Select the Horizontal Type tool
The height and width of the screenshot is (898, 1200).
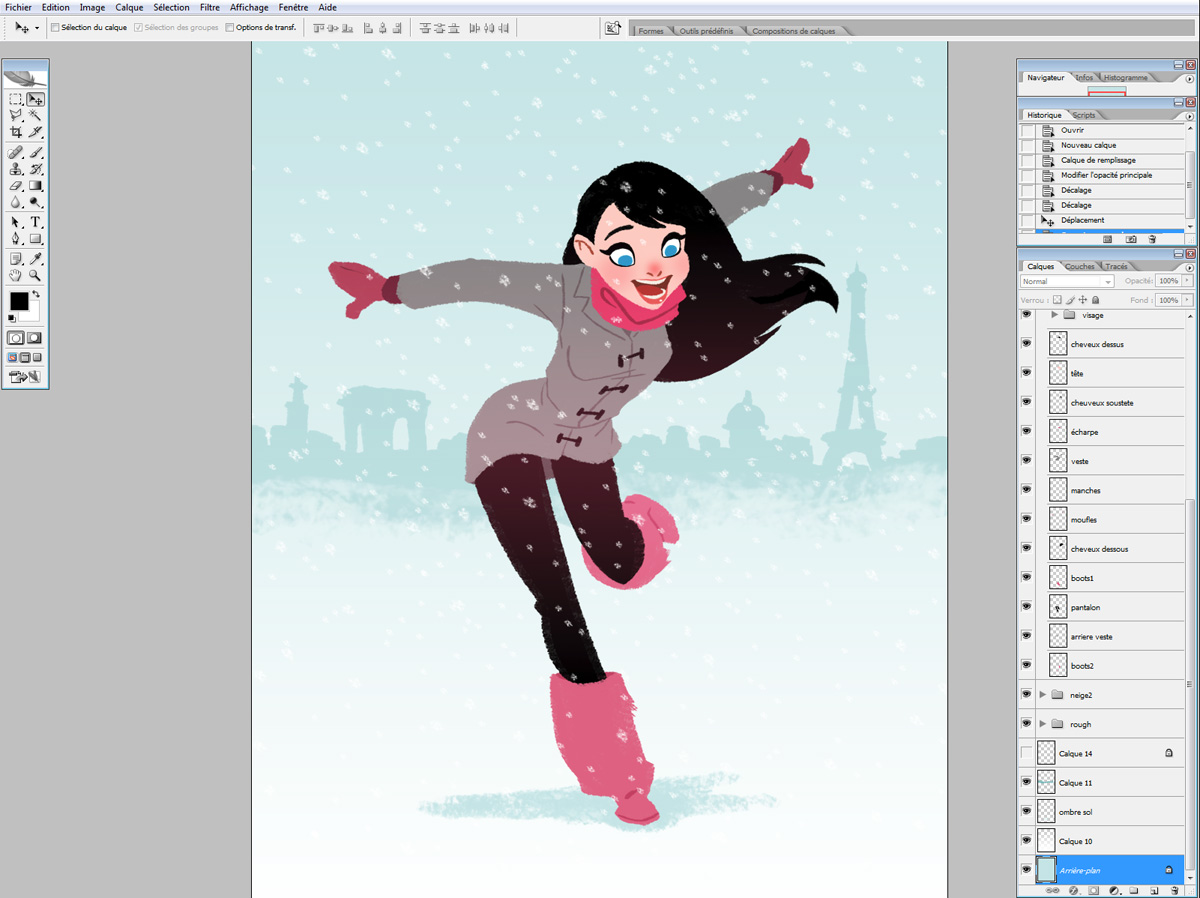36,222
